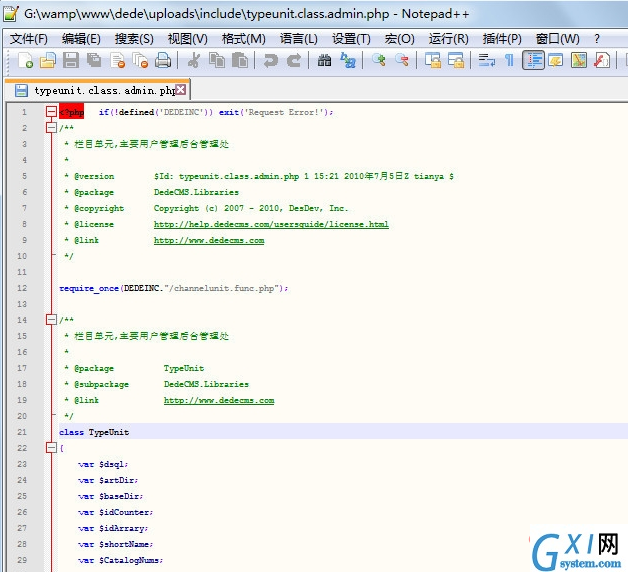This screenshot has height=572, width=628.
Task: Collapse the comment block fold at line 2
Action: point(51,128)
